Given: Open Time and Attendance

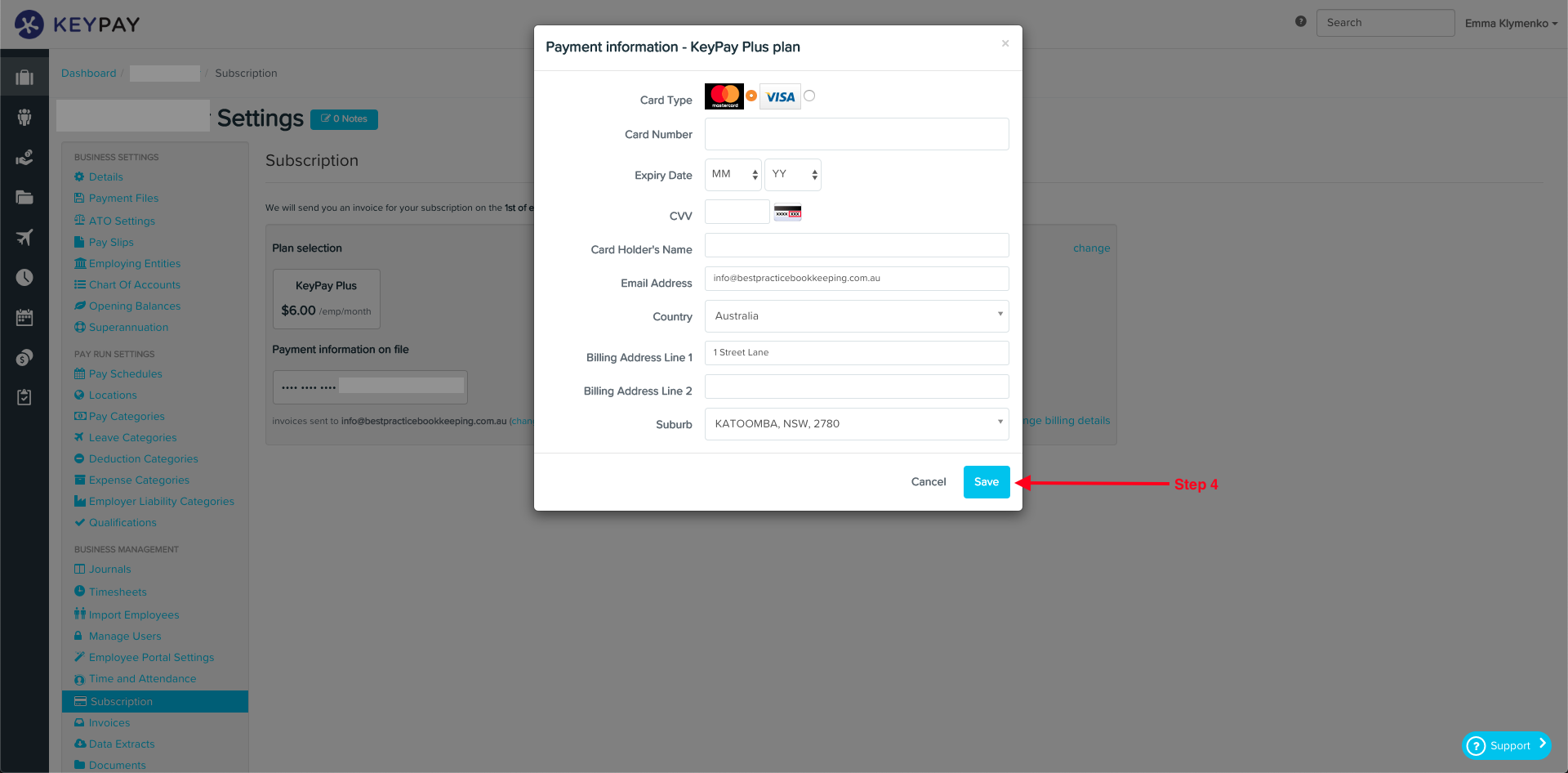Looking at the screenshot, I should coord(142,678).
